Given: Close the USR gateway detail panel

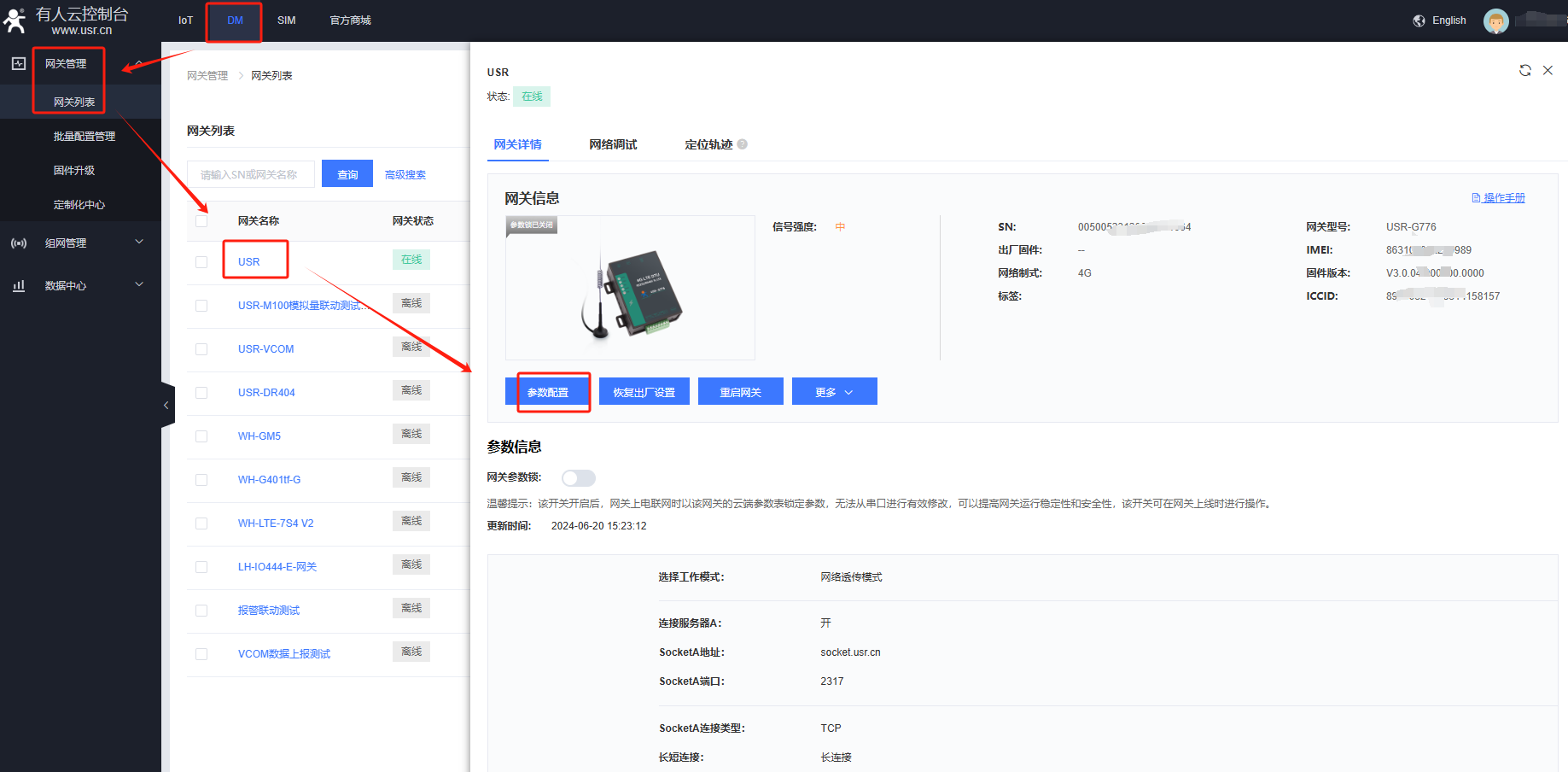Looking at the screenshot, I should 1548,71.
